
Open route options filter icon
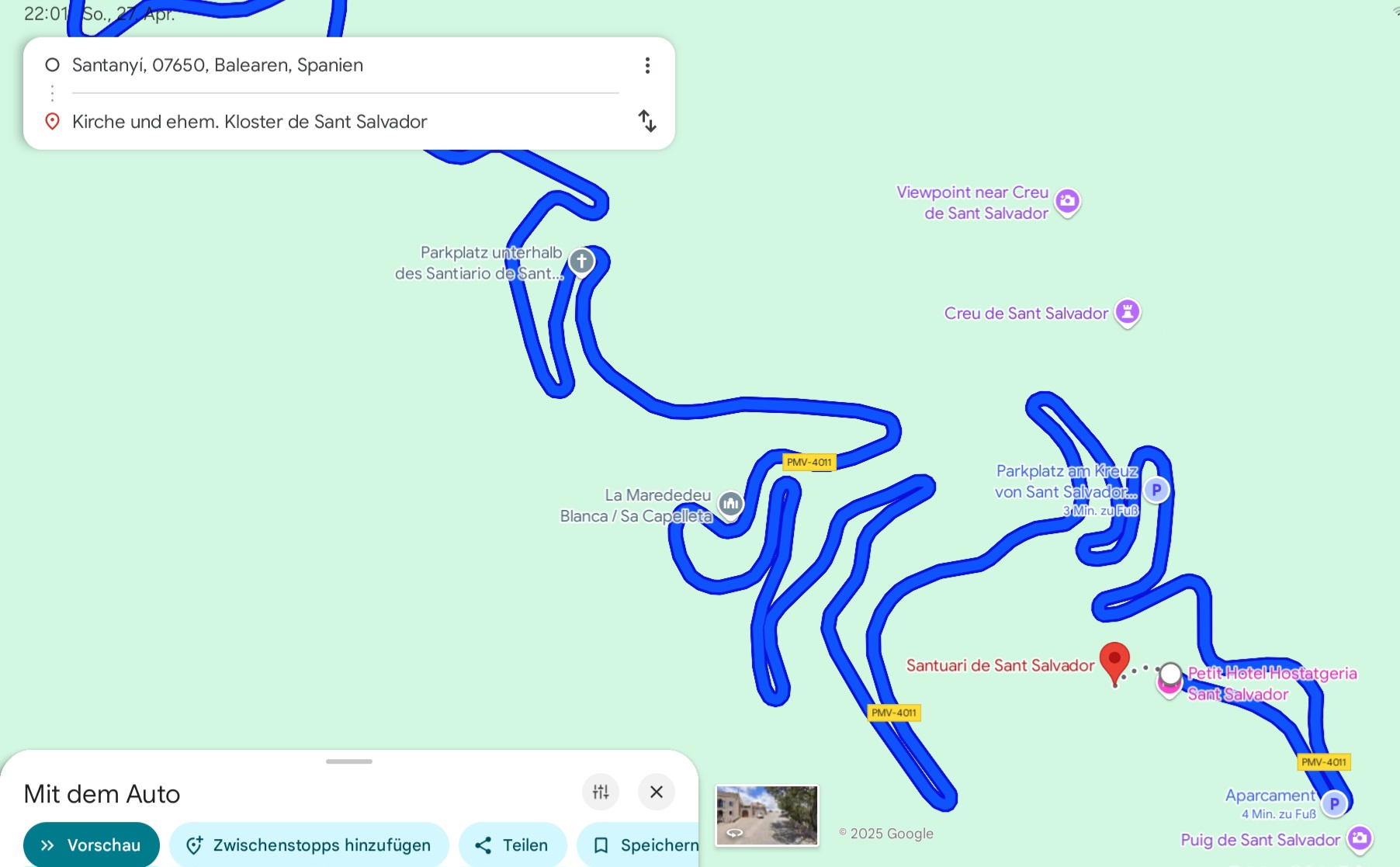click(x=601, y=792)
